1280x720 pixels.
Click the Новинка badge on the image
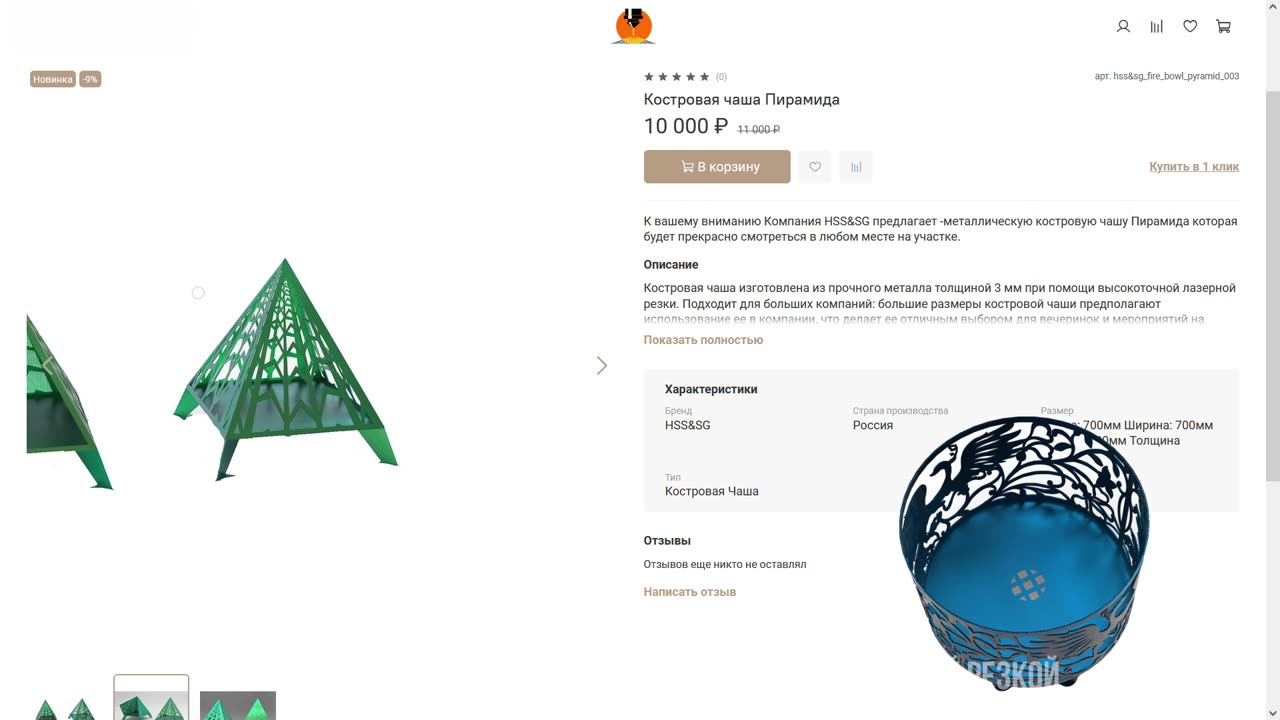[x=53, y=79]
